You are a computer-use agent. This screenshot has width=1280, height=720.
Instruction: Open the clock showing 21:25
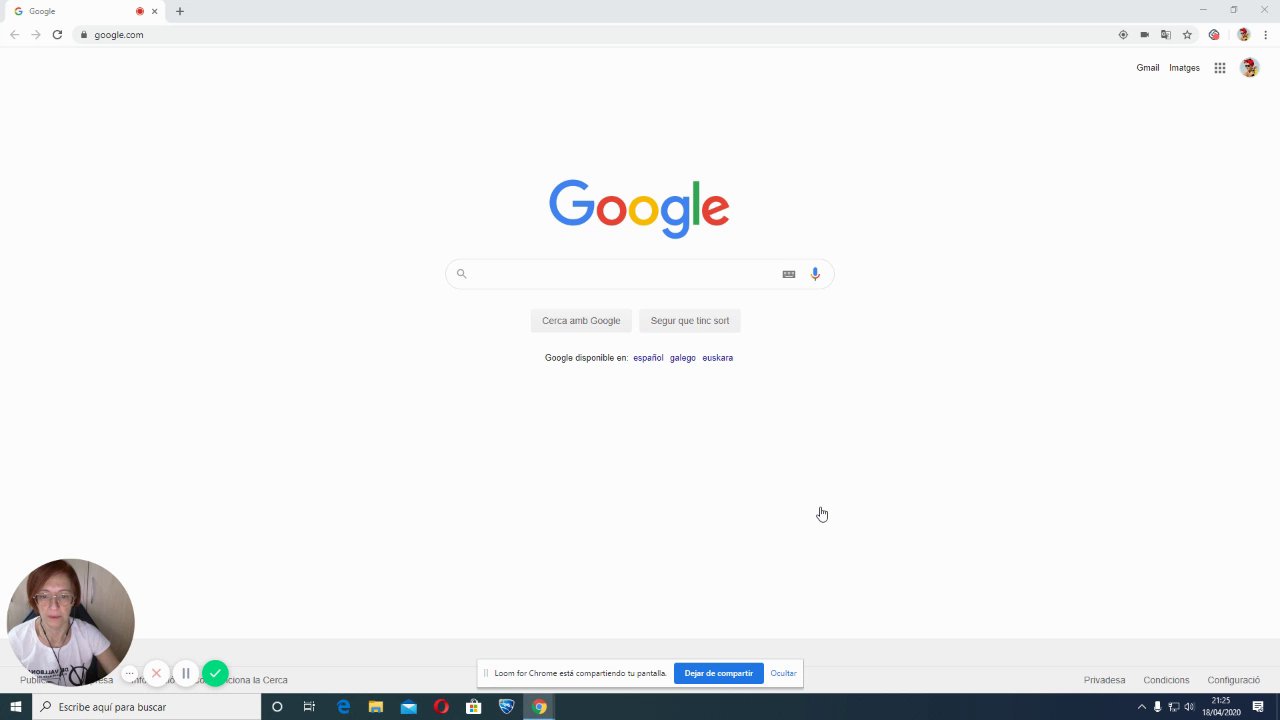1222,707
